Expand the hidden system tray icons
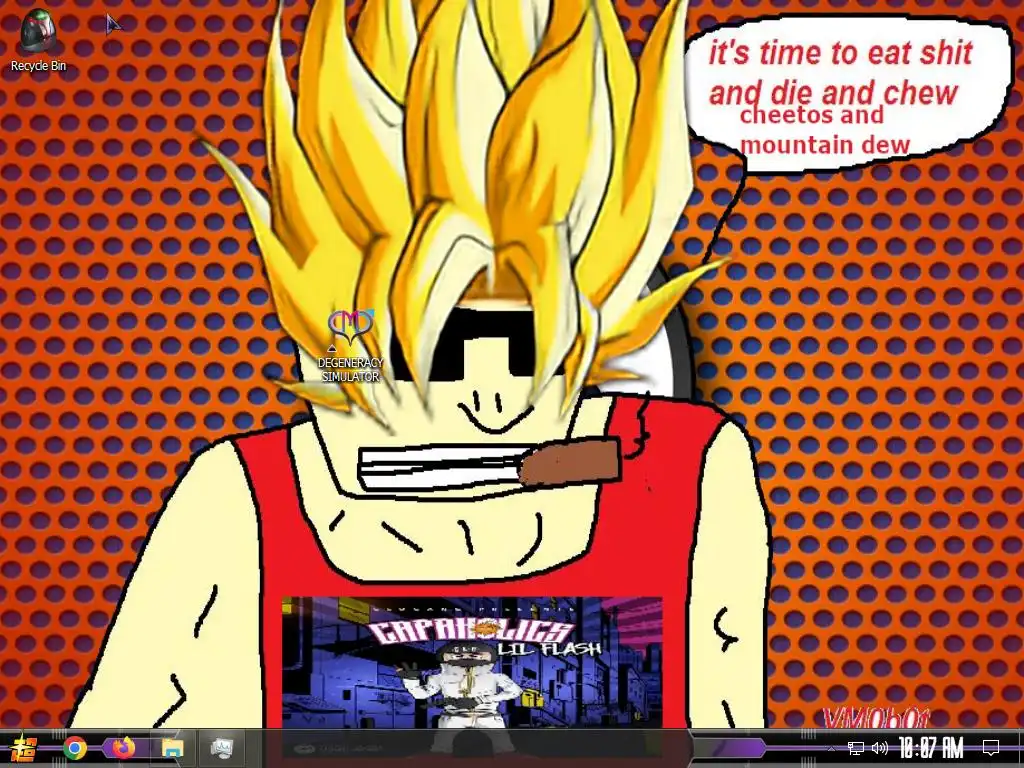Image resolution: width=1024 pixels, height=768 pixels. tap(831, 748)
